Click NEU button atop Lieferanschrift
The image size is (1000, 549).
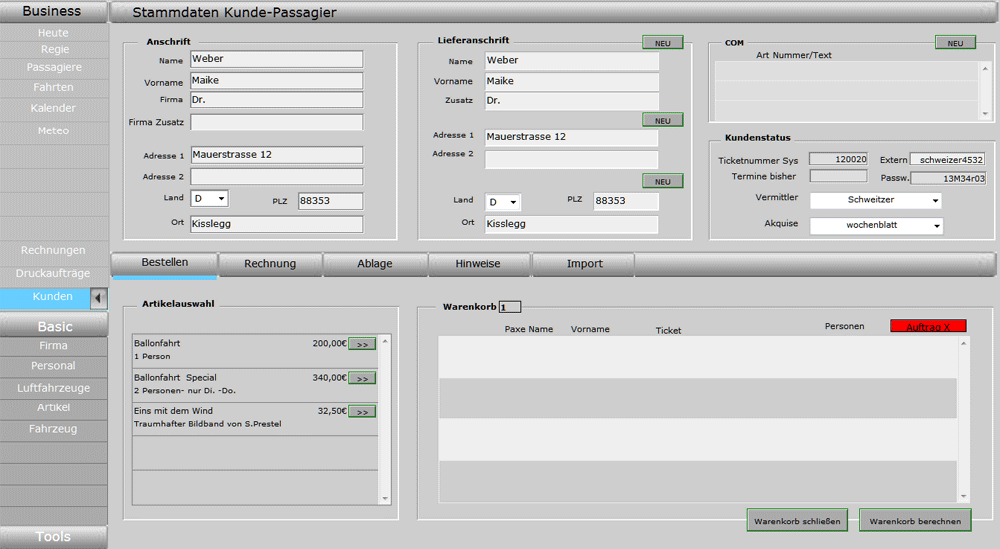(x=662, y=43)
